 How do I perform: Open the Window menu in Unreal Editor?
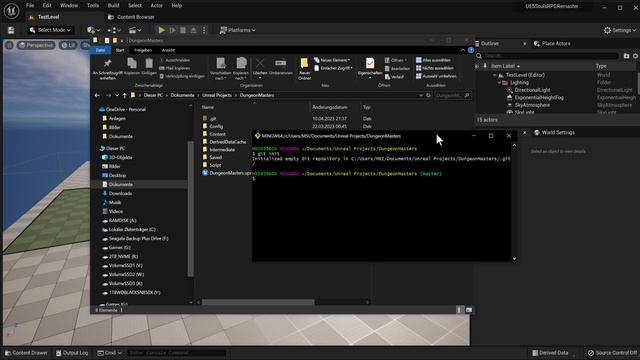[69, 6]
